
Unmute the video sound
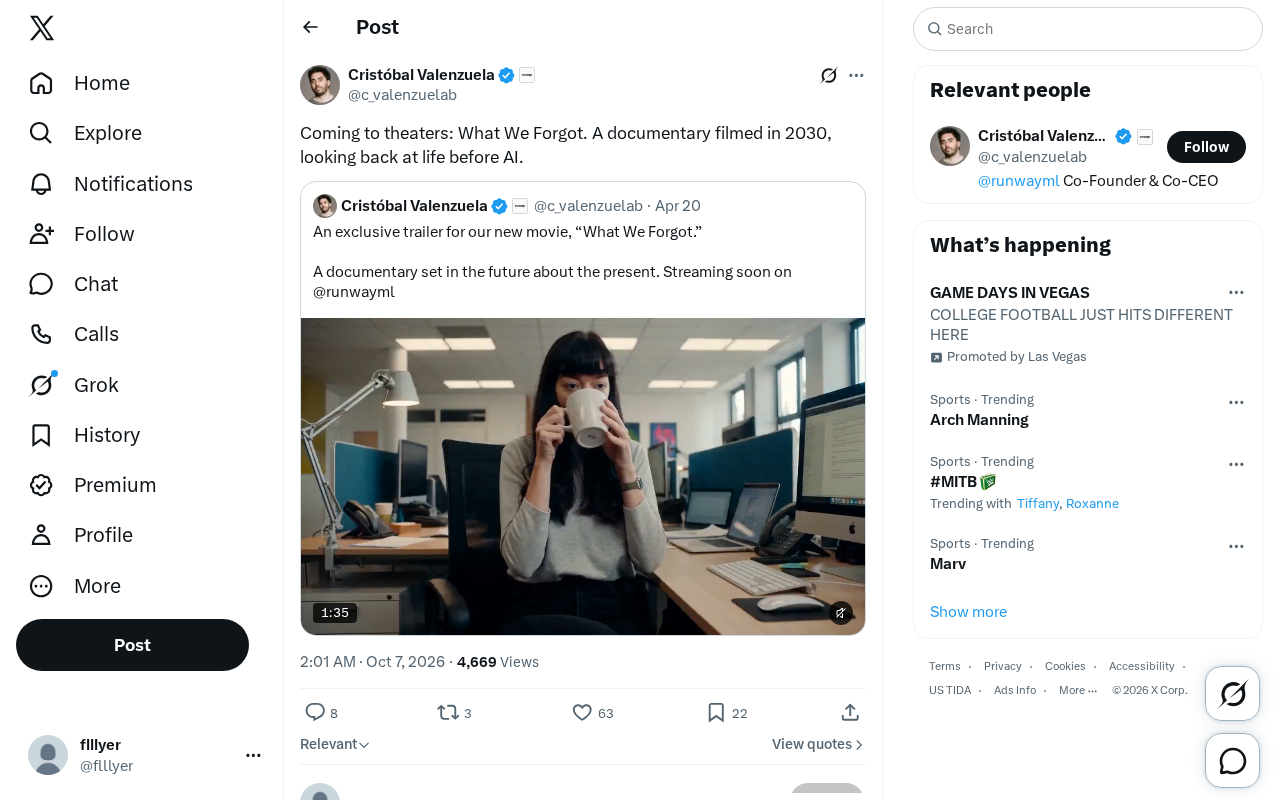(x=841, y=613)
